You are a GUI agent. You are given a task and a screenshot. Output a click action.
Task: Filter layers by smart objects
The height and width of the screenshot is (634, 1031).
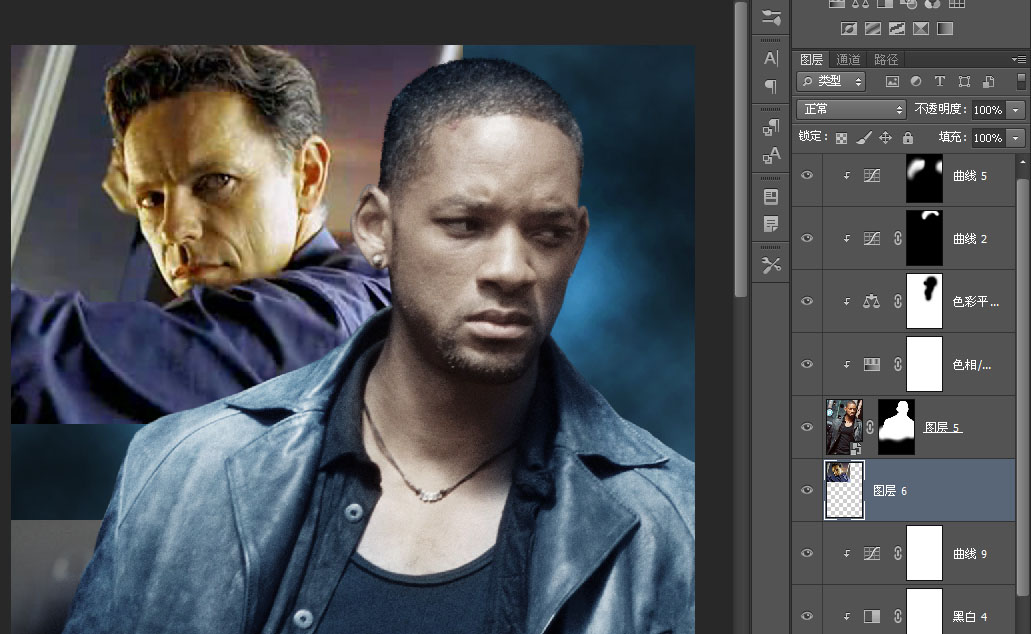coord(988,82)
